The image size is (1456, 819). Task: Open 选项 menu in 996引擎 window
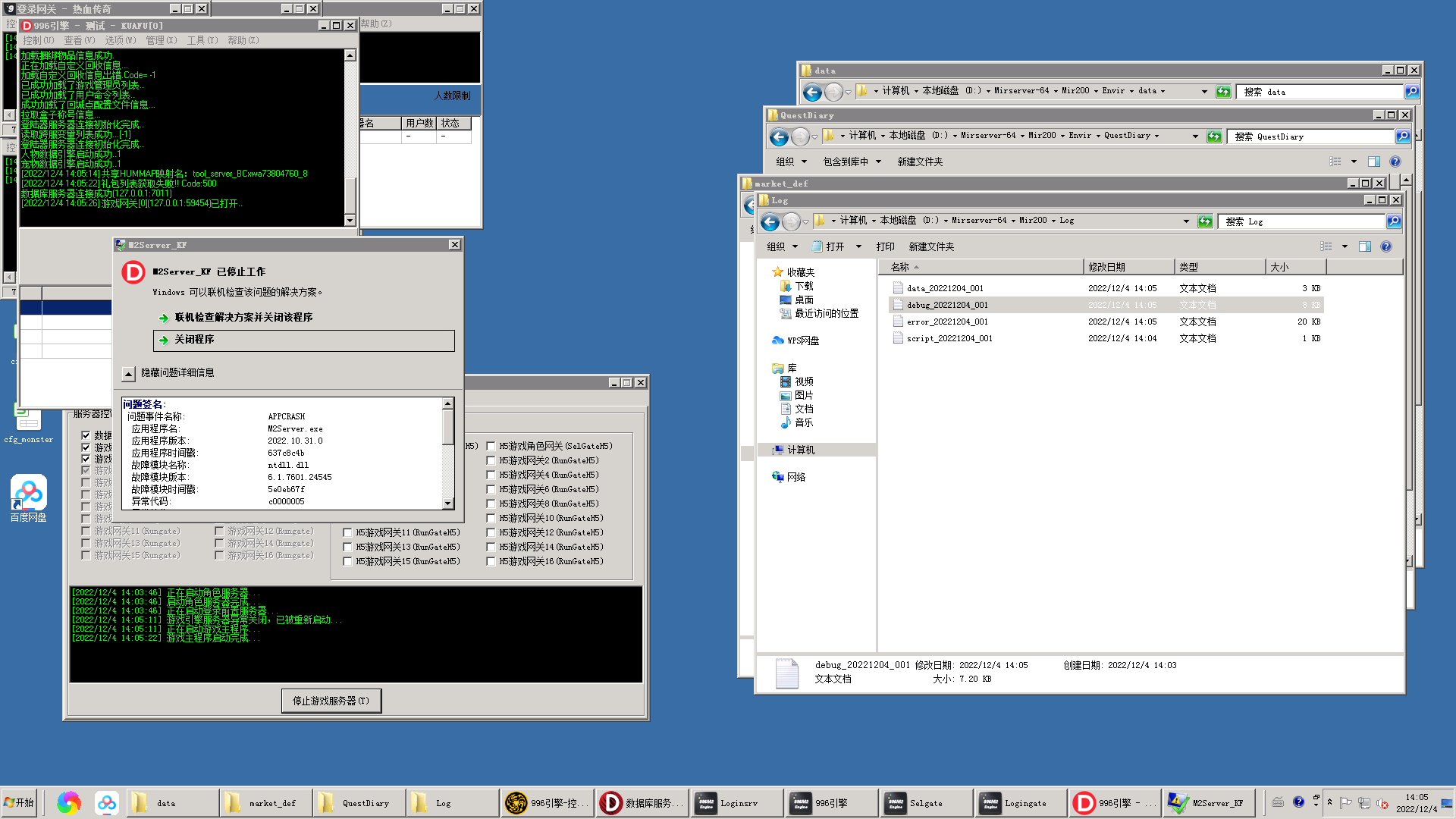[121, 40]
